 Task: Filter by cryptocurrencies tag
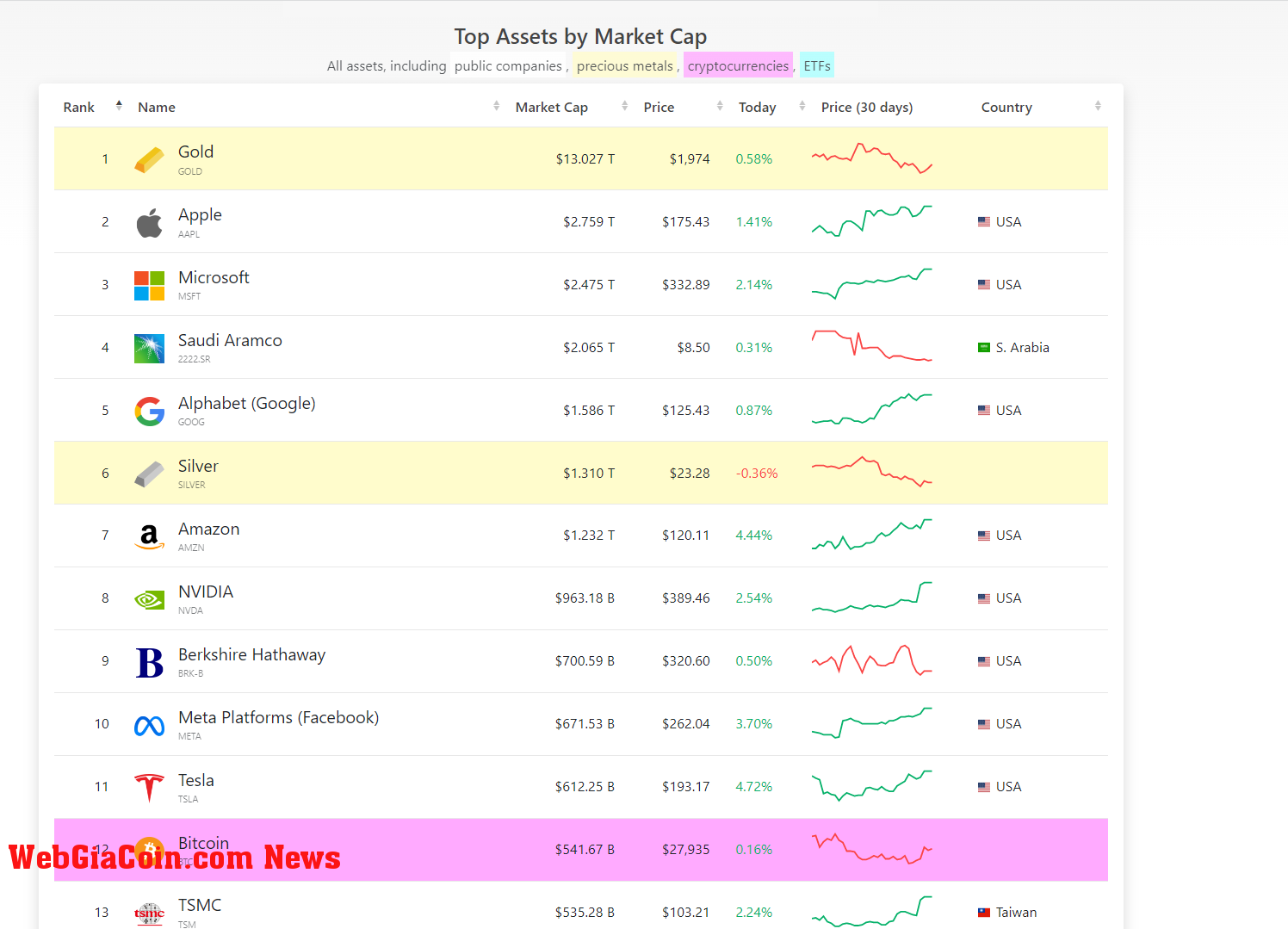click(x=738, y=65)
